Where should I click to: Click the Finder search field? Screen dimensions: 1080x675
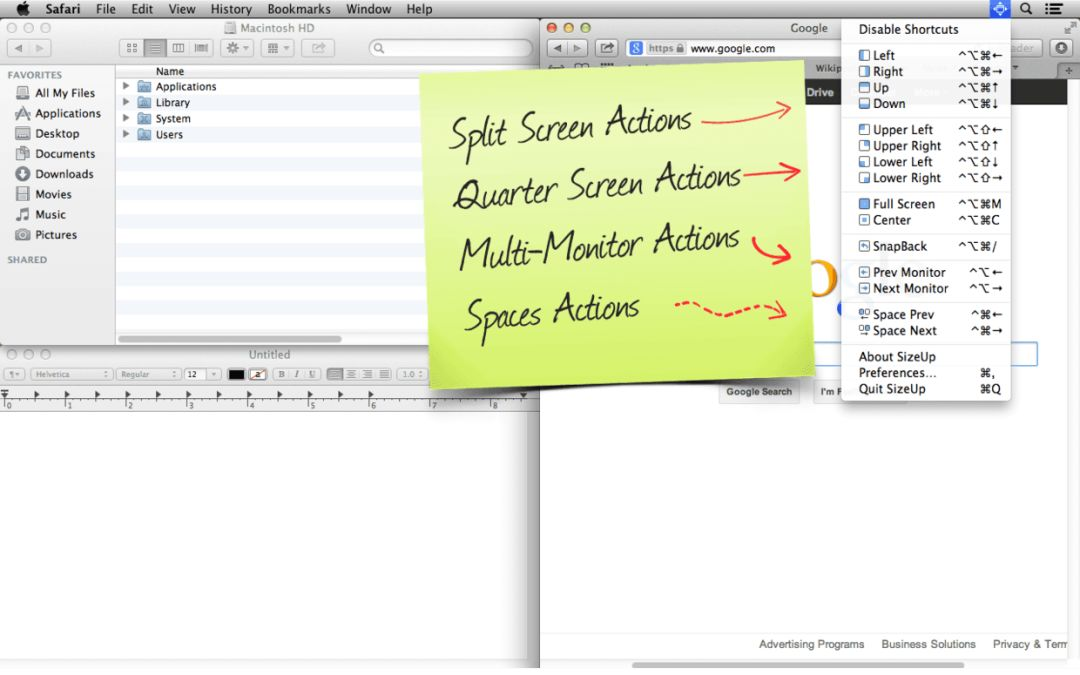coord(451,48)
